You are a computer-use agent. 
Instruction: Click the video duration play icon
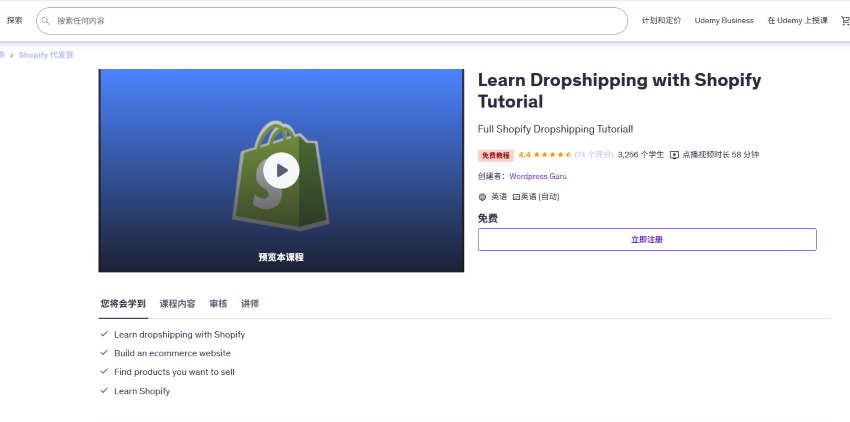pos(674,155)
